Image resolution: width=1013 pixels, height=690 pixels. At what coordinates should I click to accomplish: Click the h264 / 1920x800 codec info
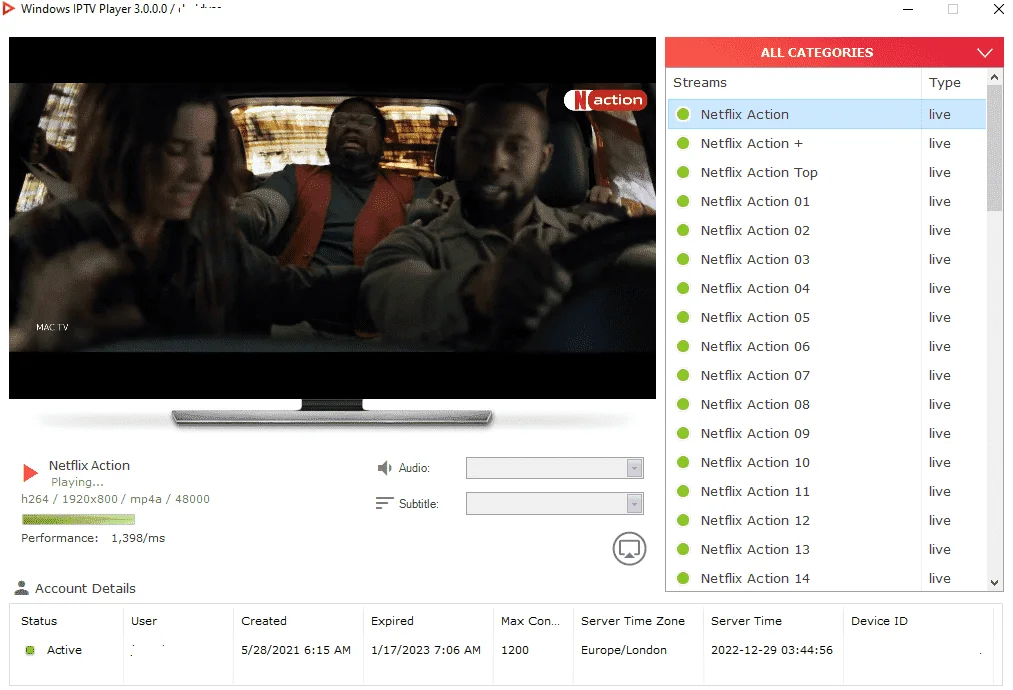click(x=115, y=499)
